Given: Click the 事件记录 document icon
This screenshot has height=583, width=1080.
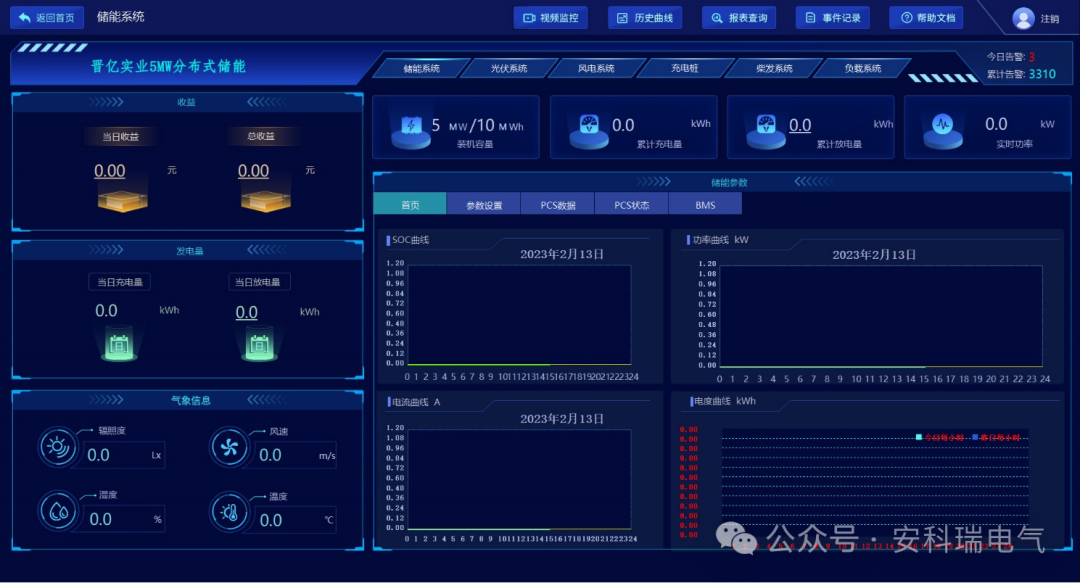Looking at the screenshot, I should [x=811, y=18].
